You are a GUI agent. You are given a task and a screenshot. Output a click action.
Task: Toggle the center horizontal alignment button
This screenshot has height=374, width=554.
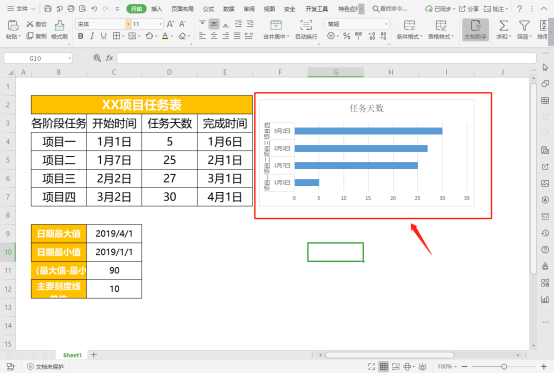point(214,36)
